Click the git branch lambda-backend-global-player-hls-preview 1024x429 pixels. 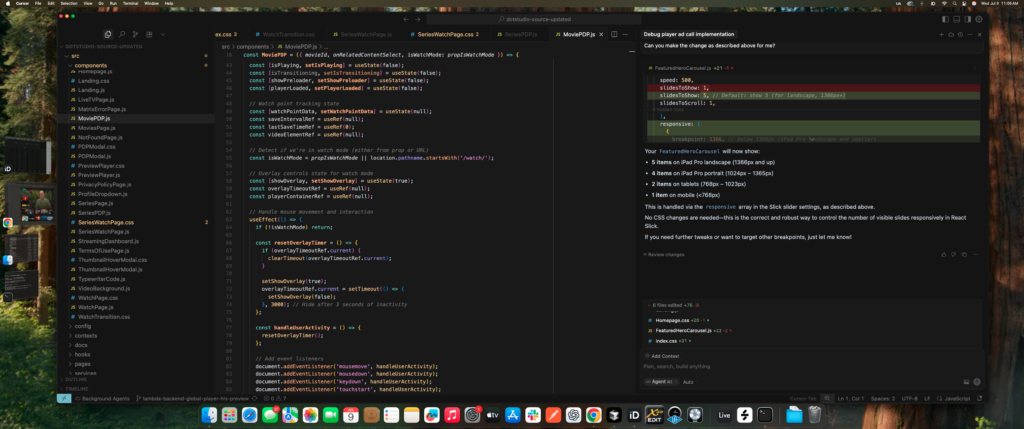192,398
